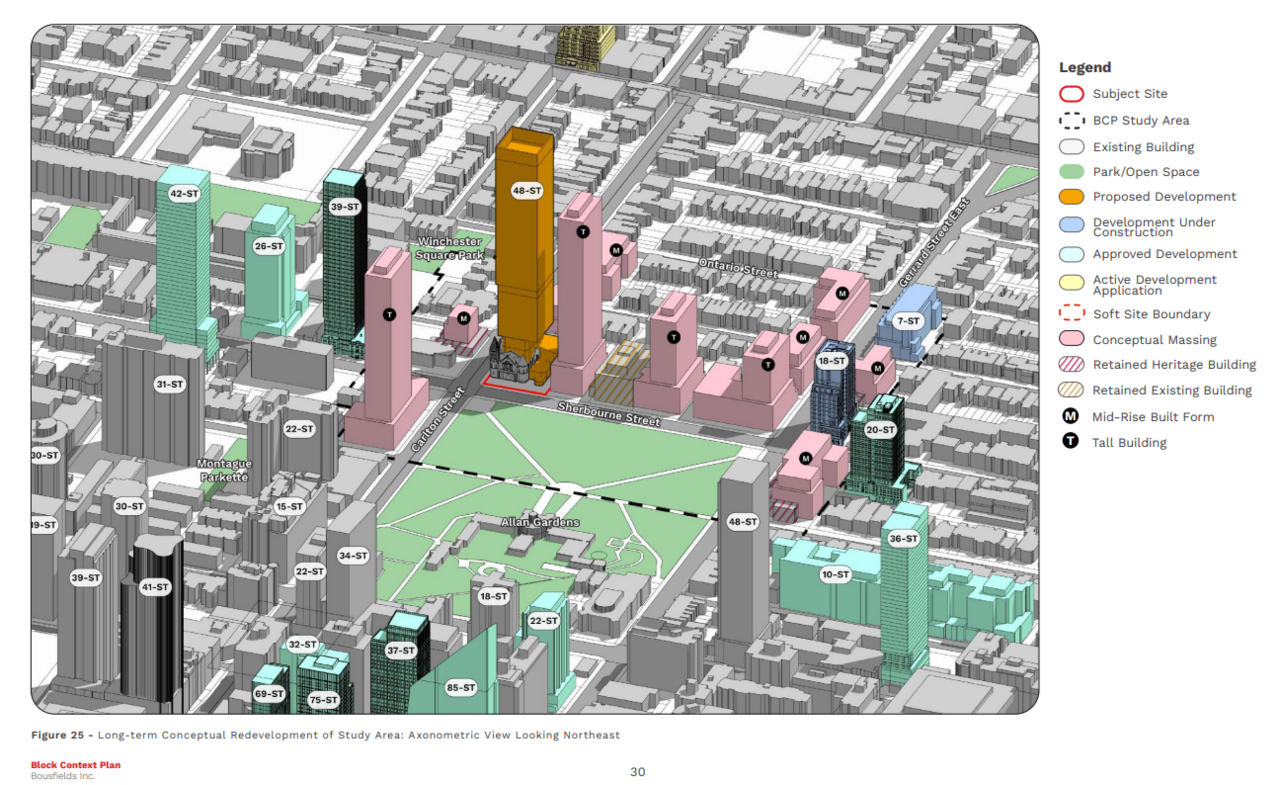1280x785 pixels.
Task: Select the pink Conceptual Massing legend swatch
Action: [1071, 340]
